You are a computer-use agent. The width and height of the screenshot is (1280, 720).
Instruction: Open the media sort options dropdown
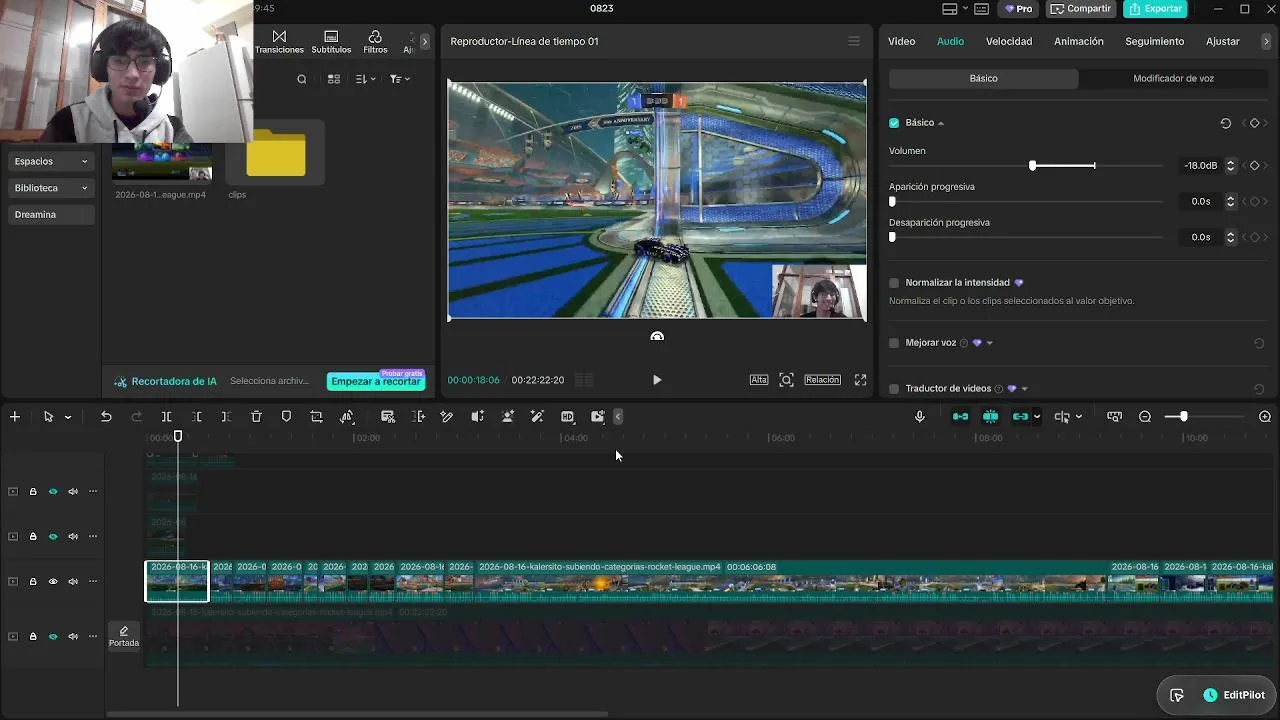pos(366,79)
